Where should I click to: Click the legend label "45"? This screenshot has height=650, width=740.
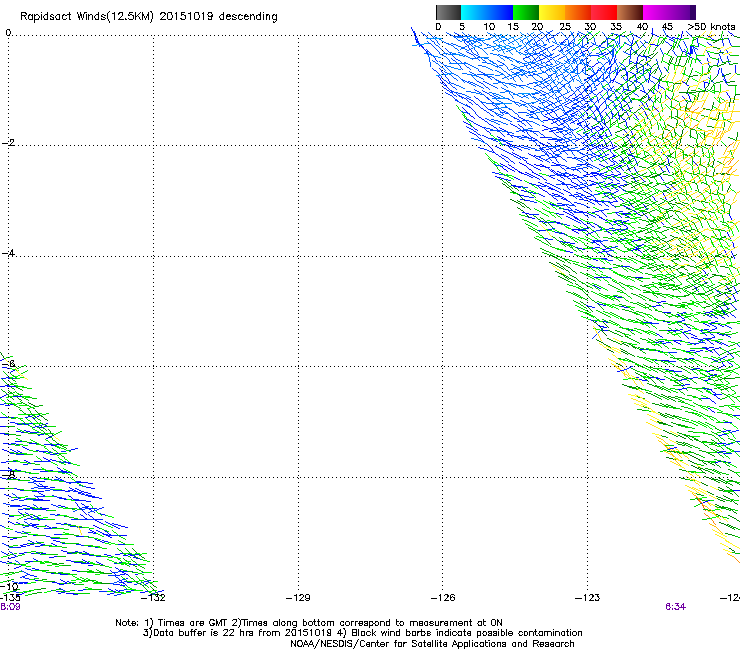coord(667,27)
